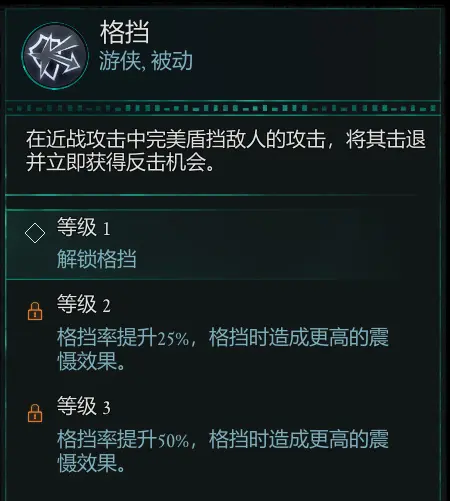Click the thin separator line above 等级 1
450x501 pixels.
[212, 195]
